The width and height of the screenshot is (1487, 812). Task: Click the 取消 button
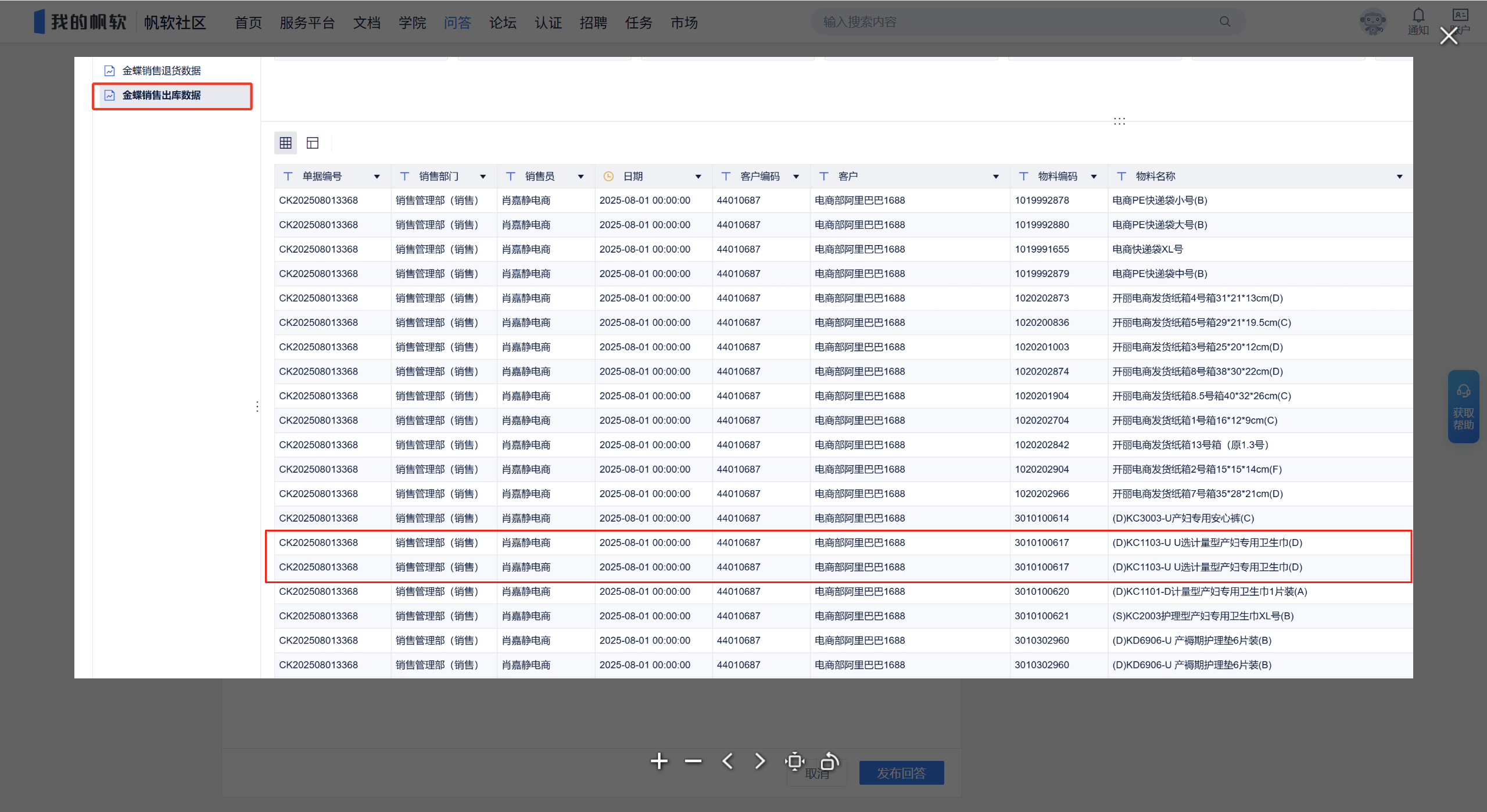(817, 774)
